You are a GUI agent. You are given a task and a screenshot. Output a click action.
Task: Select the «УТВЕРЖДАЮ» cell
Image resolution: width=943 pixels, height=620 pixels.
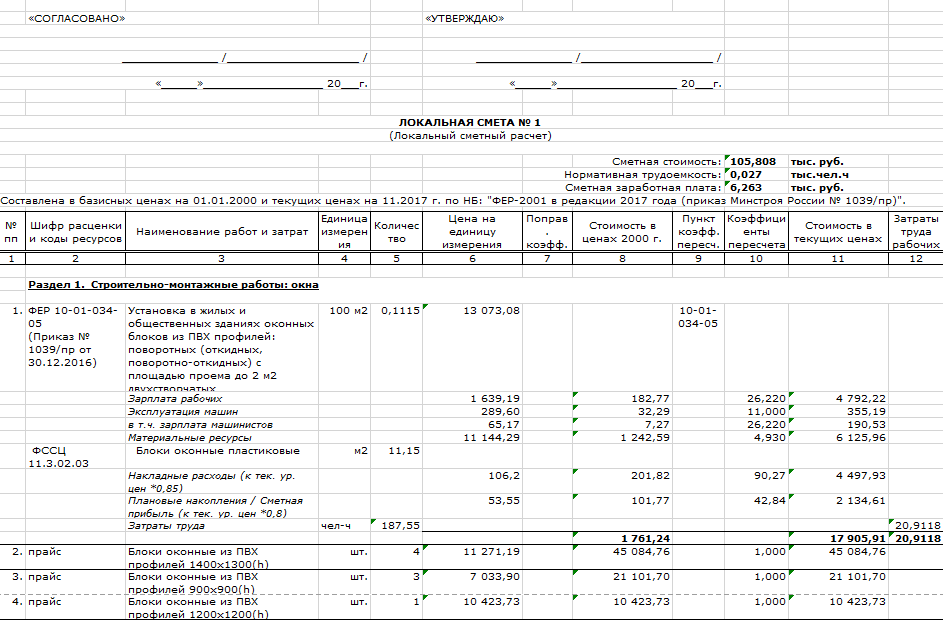(464, 18)
